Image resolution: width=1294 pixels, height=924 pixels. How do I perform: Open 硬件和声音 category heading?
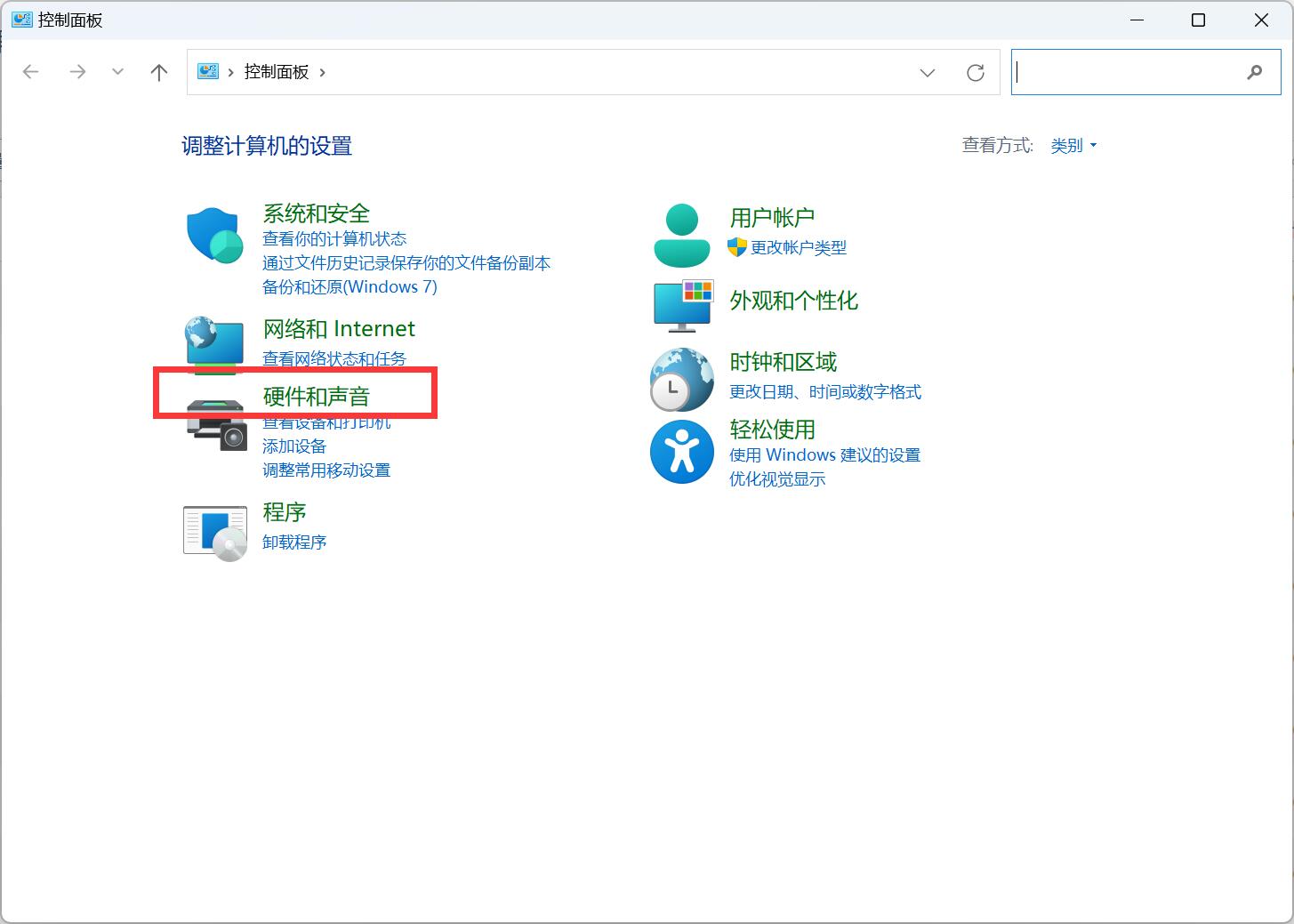click(x=316, y=397)
